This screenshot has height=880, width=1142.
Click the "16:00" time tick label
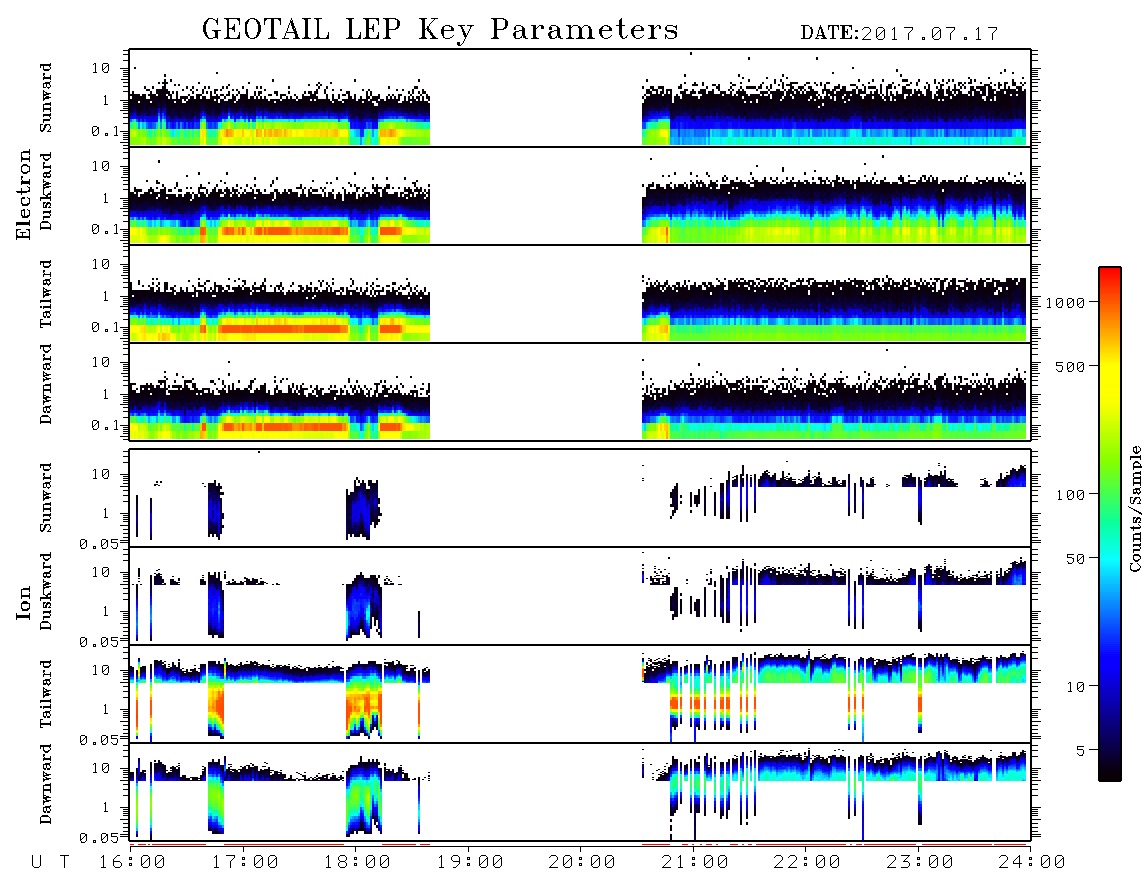(x=132, y=863)
